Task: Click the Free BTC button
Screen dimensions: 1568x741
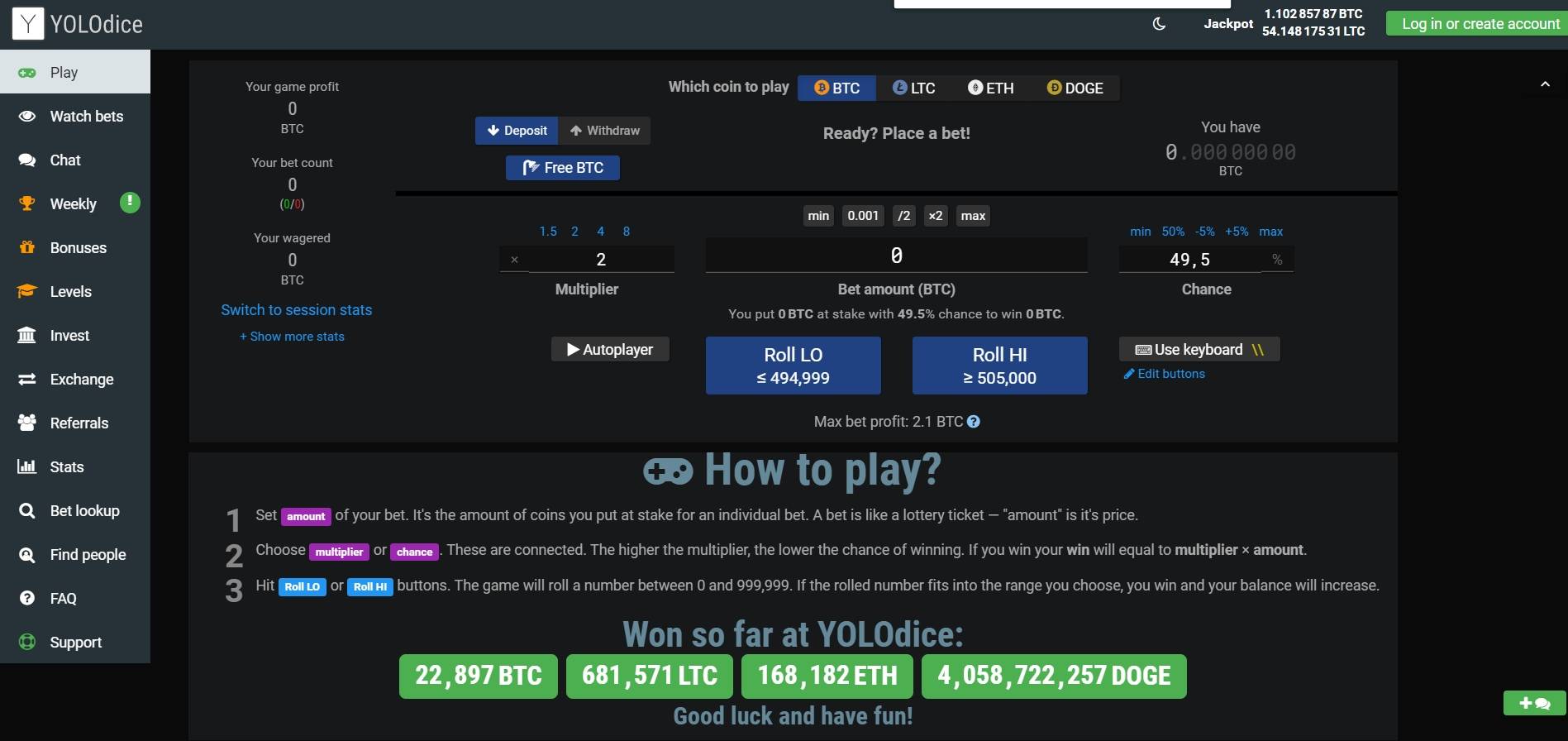Action: pos(563,168)
